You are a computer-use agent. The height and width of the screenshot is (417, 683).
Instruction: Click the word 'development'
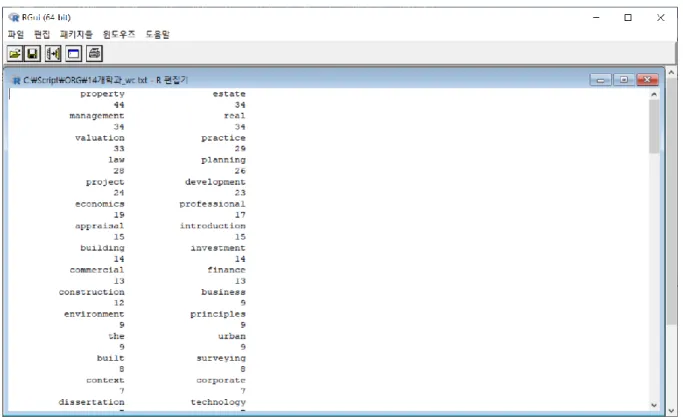pos(215,182)
